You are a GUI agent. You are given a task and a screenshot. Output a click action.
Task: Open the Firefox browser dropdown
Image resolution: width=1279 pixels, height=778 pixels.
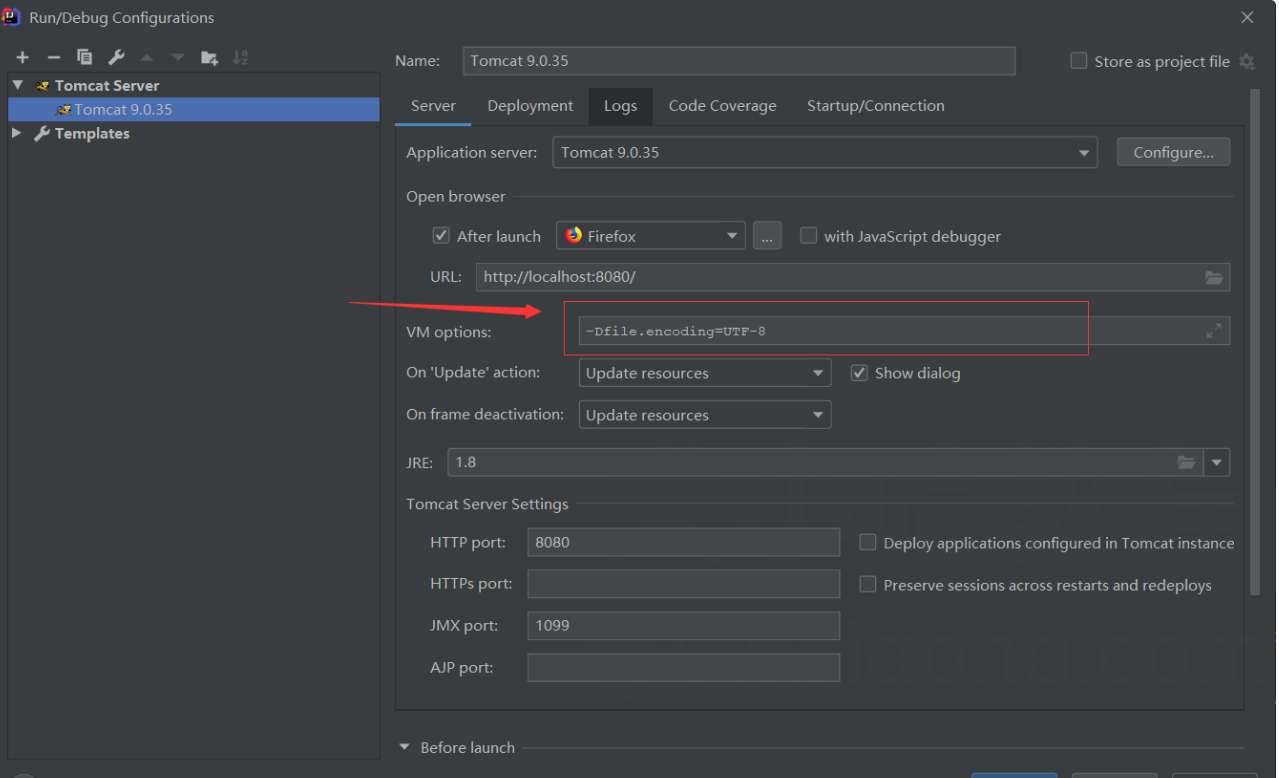(x=651, y=236)
